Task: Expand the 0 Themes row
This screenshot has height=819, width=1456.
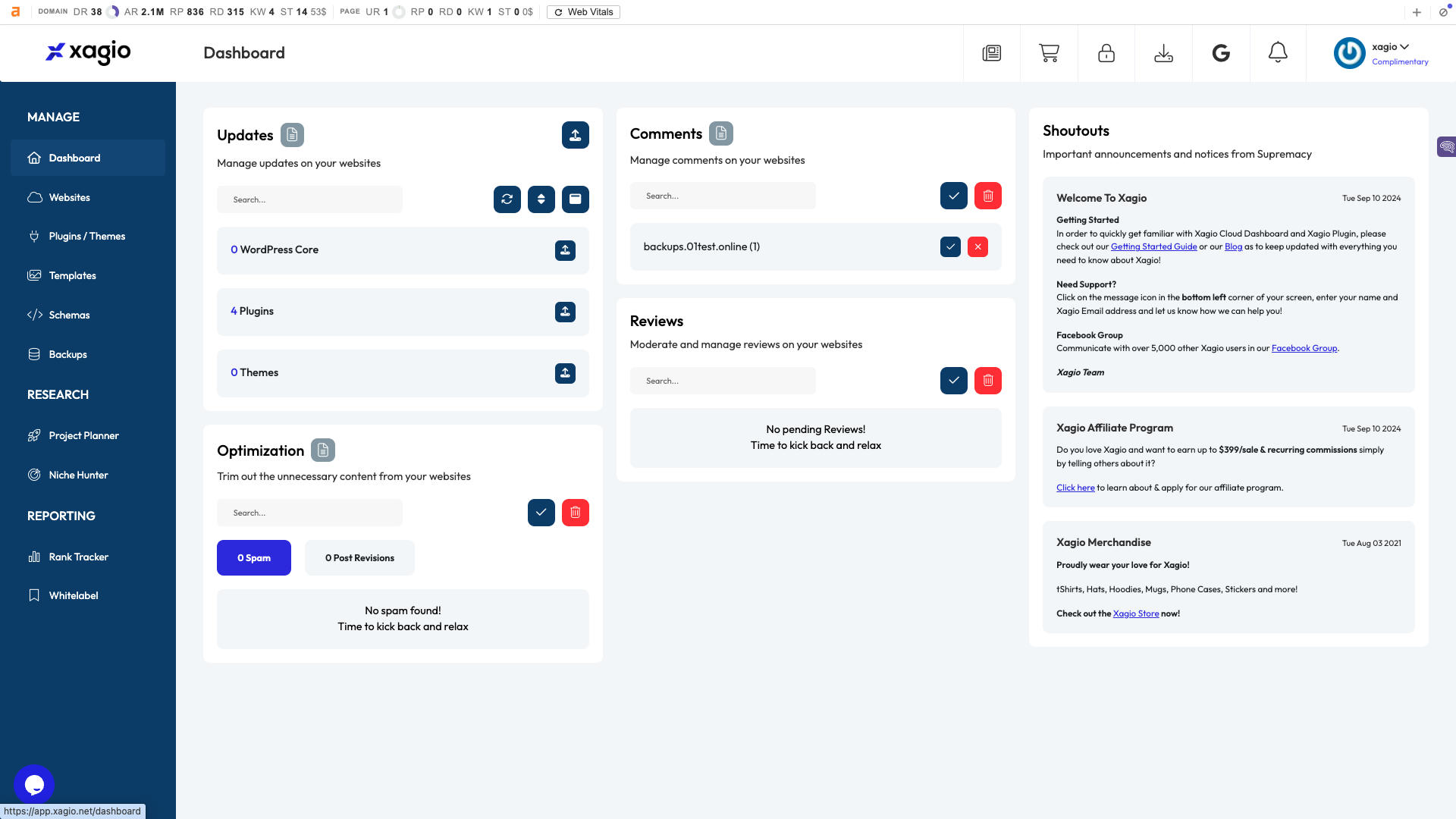Action: click(x=403, y=373)
